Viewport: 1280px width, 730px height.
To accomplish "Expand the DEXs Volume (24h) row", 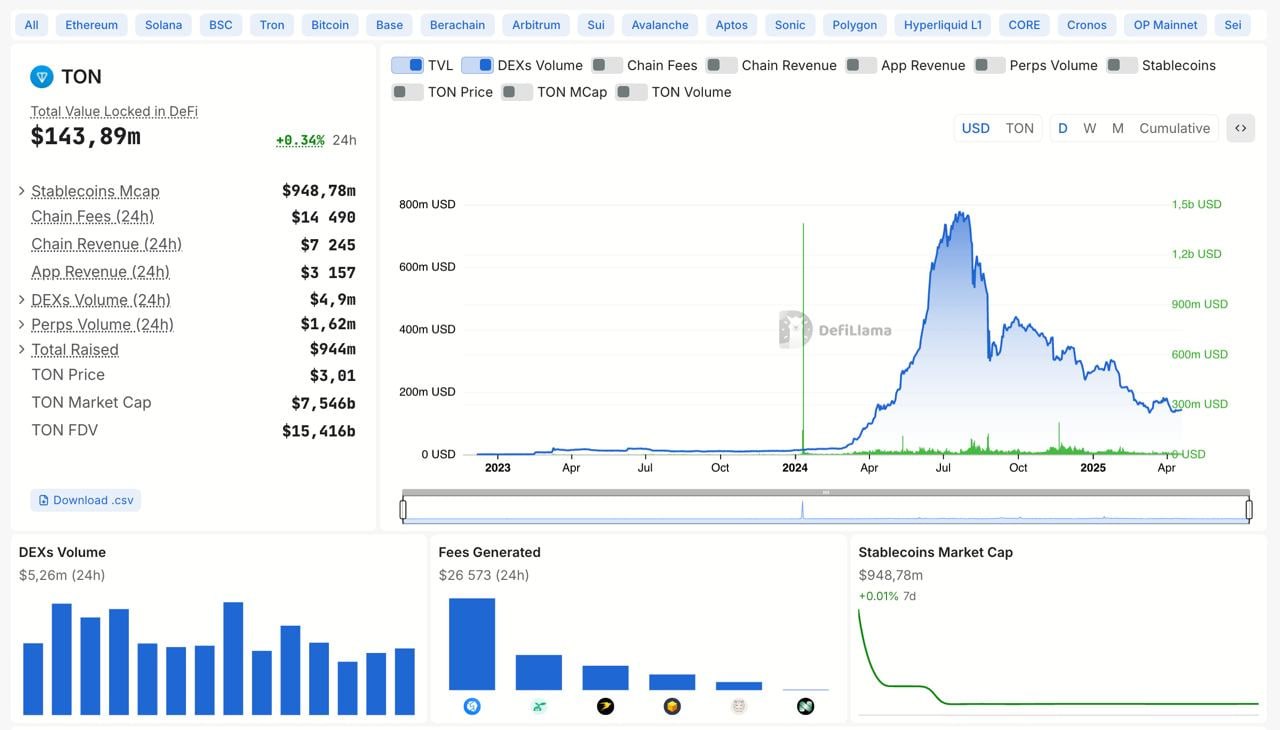I will tap(22, 299).
